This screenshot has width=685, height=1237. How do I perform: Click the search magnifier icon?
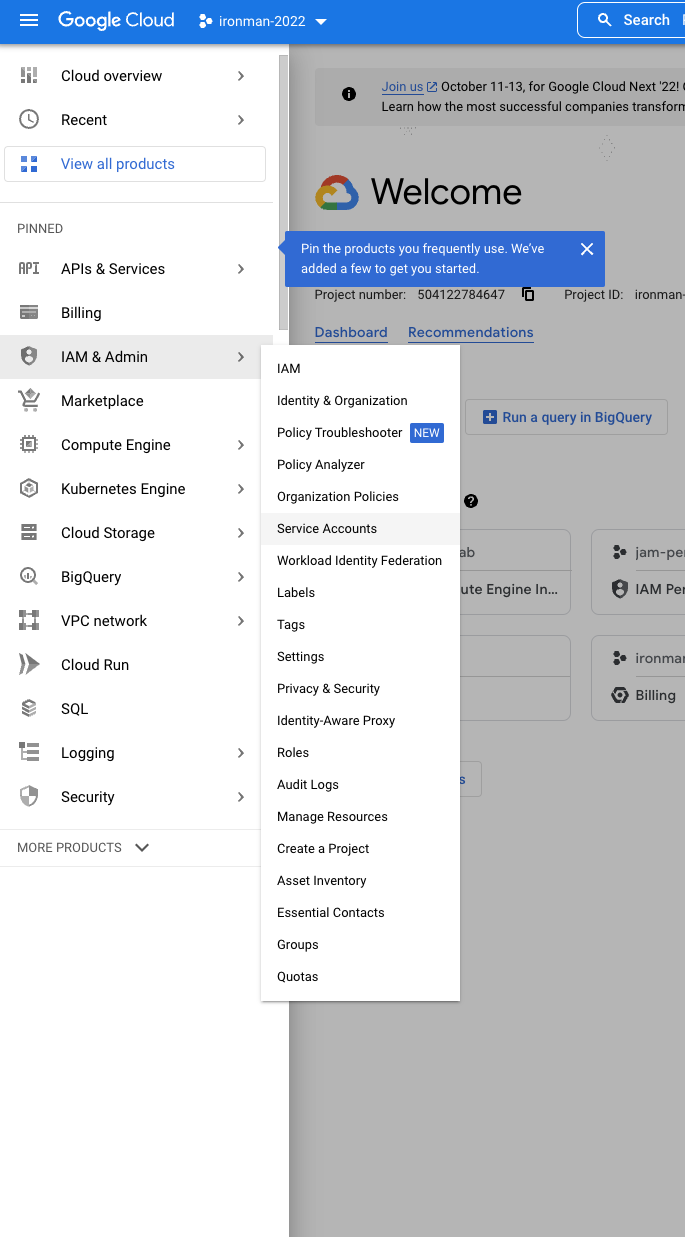[604, 20]
